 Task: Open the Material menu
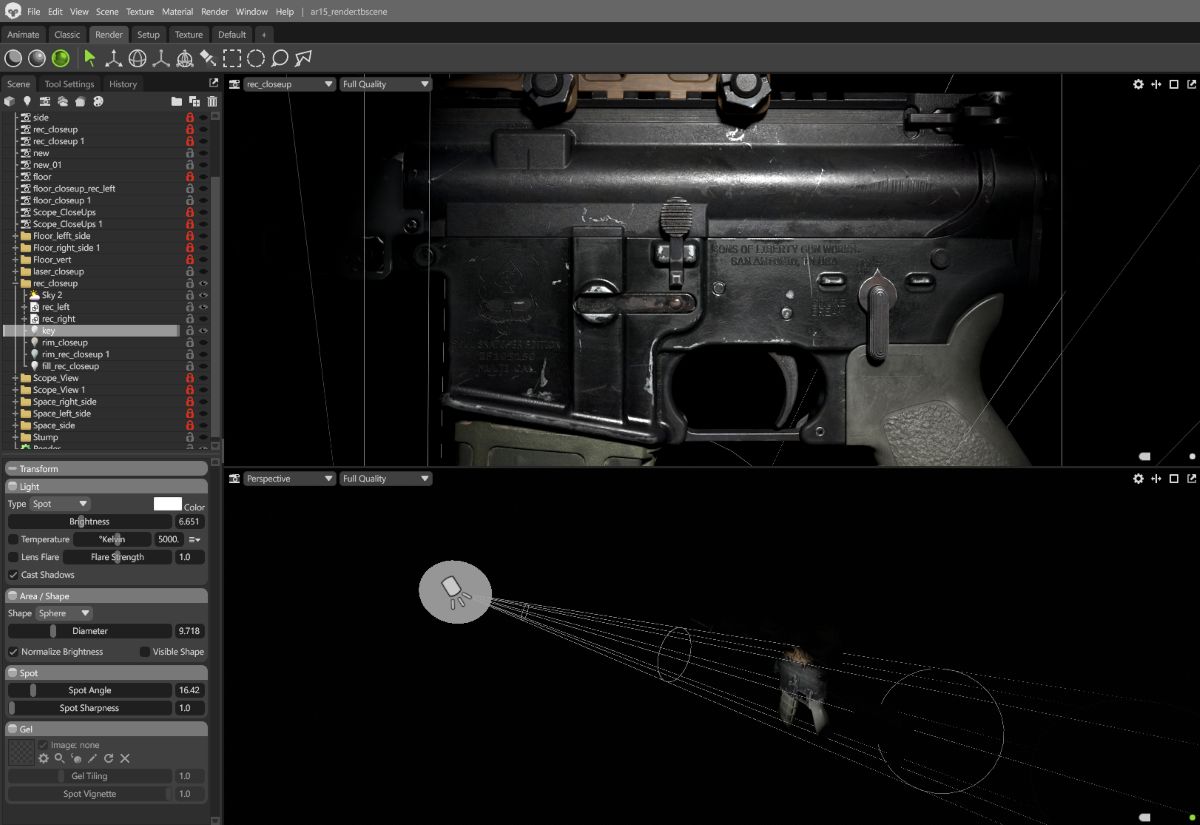pos(178,12)
